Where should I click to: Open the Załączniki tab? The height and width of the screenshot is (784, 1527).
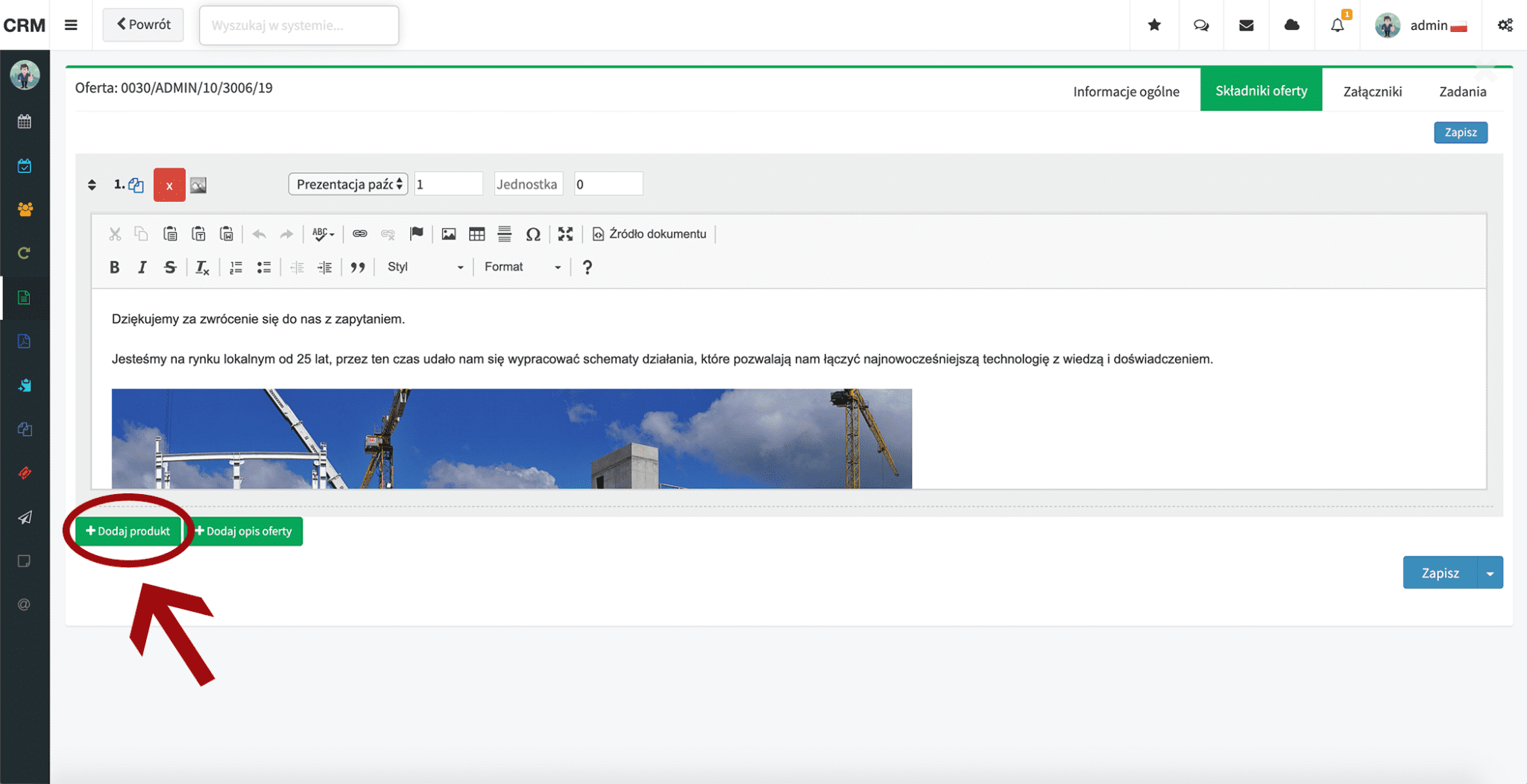[1372, 91]
